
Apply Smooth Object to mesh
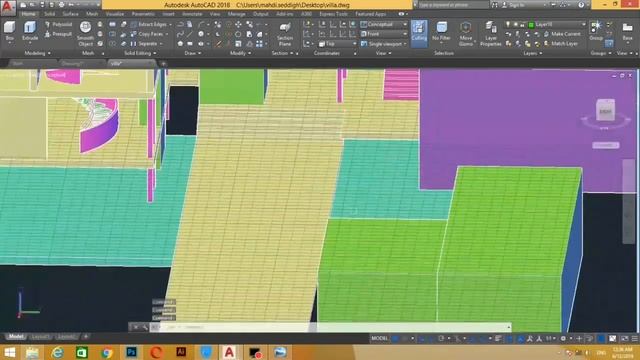click(x=85, y=33)
